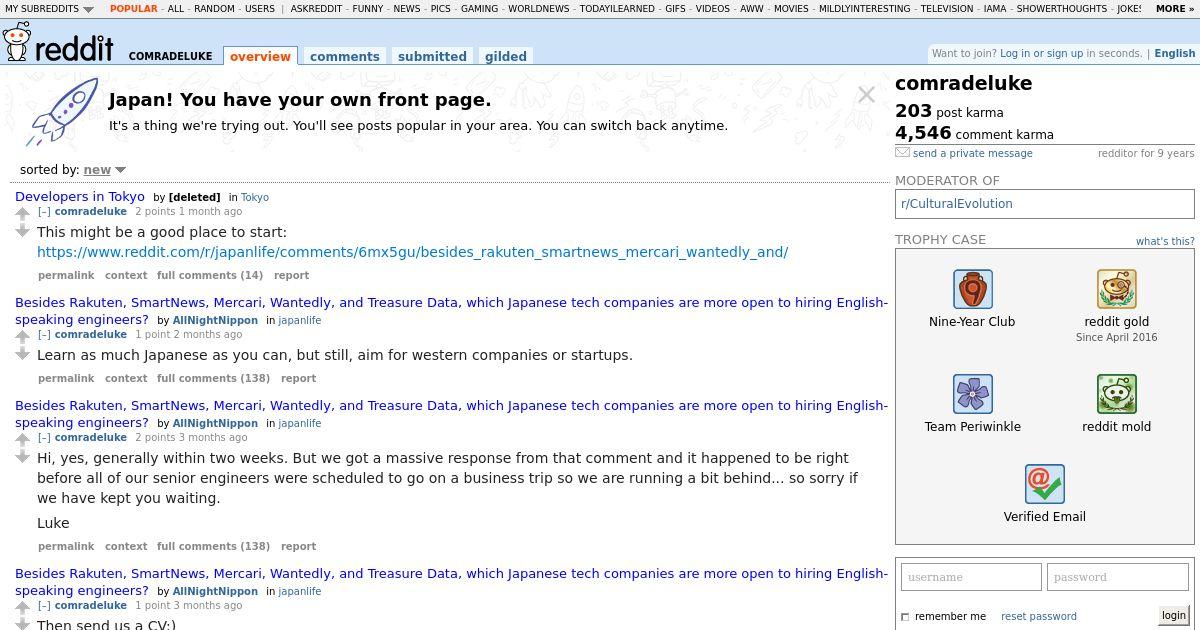The height and width of the screenshot is (630, 1200).
Task: Open SHOWERTHOUGHTS in the top bar
Action: pyautogui.click(x=1061, y=8)
